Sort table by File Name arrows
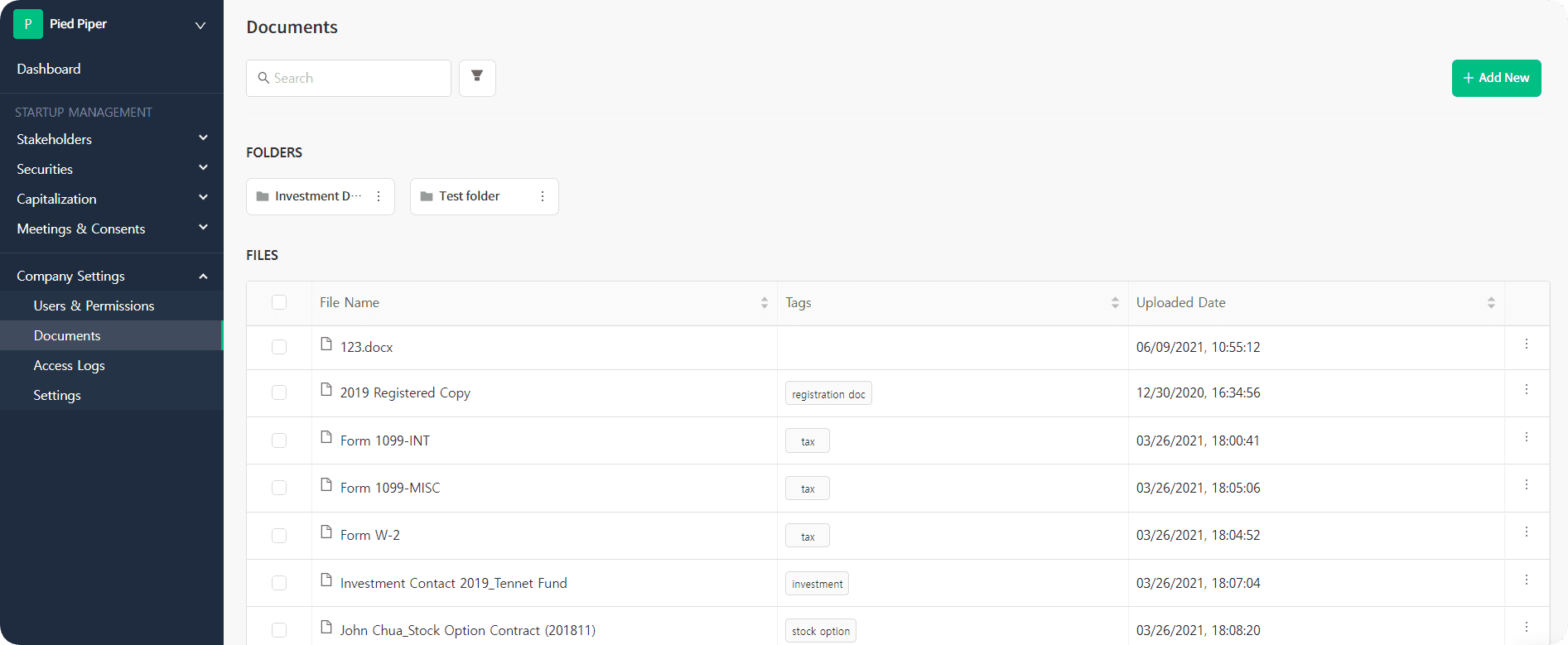Viewport: 1568px width, 645px height. coord(765,303)
